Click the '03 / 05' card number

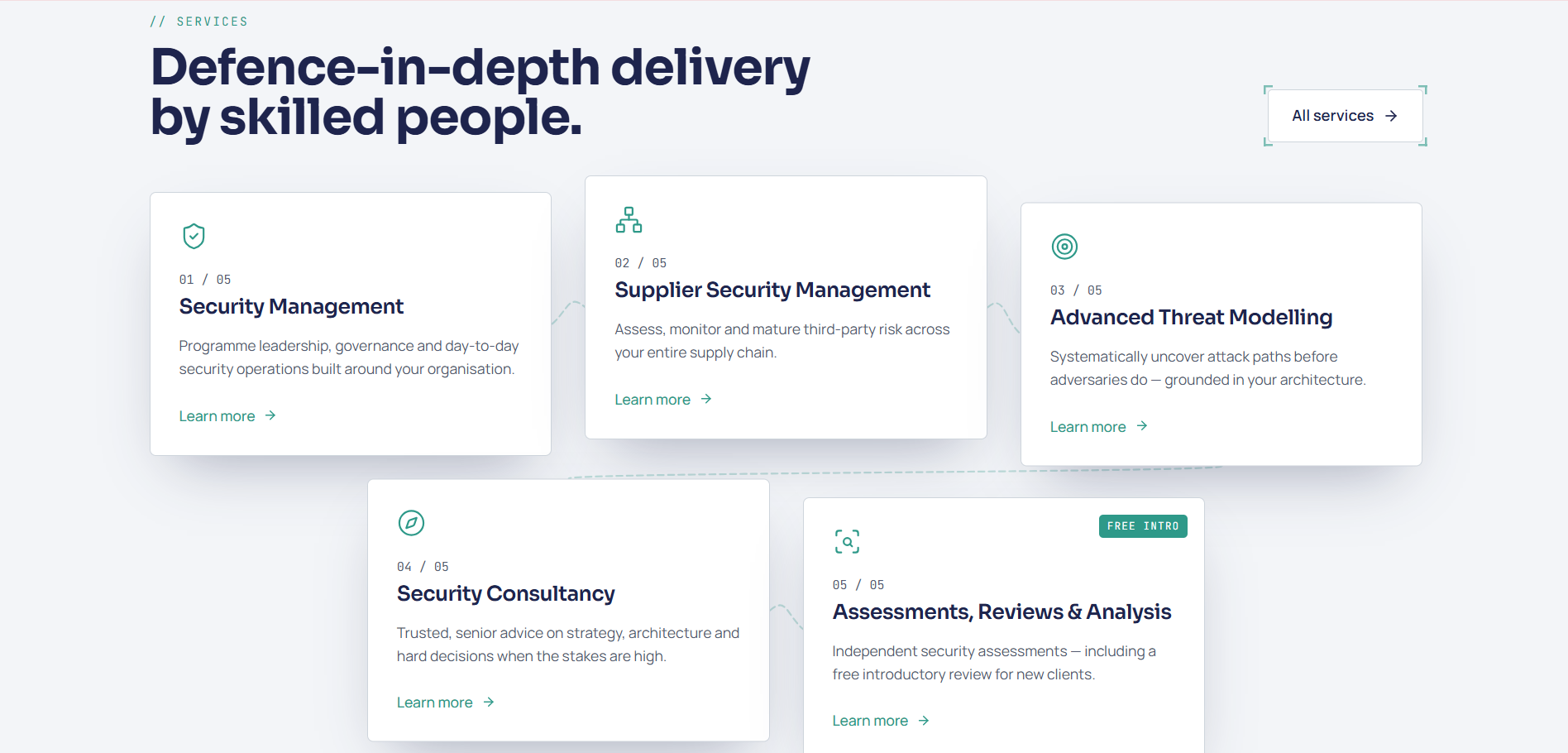click(1076, 290)
